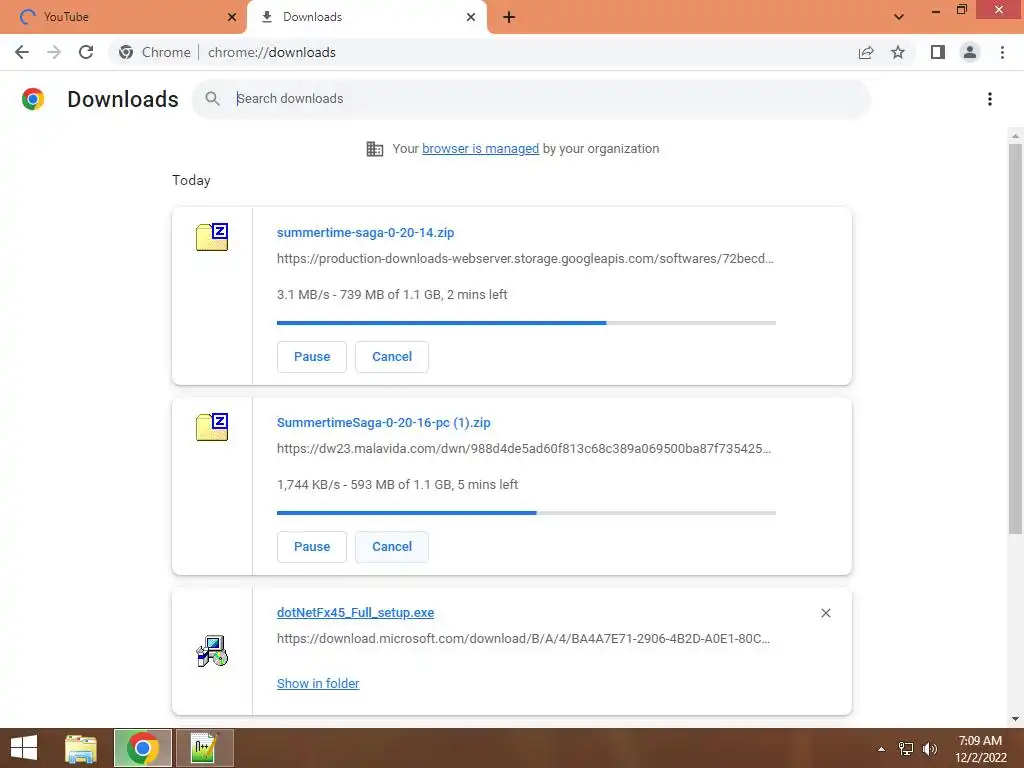This screenshot has width=1024, height=768.
Task: Open the SummertimeSaga-0-20-16-pc (1).zip link
Action: 383,423
